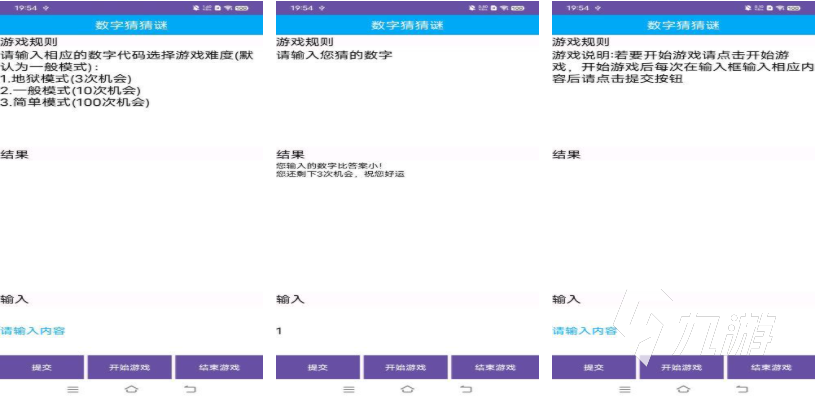Click 结束游戏 on the difficulty selection screen
The image size is (816, 397).
(x=219, y=367)
